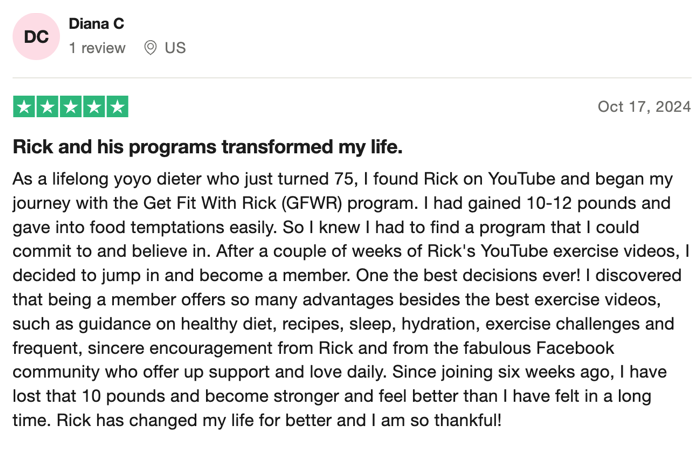Click the pink DC avatar circle
Image resolution: width=700 pixels, height=450 pixels.
point(36,37)
